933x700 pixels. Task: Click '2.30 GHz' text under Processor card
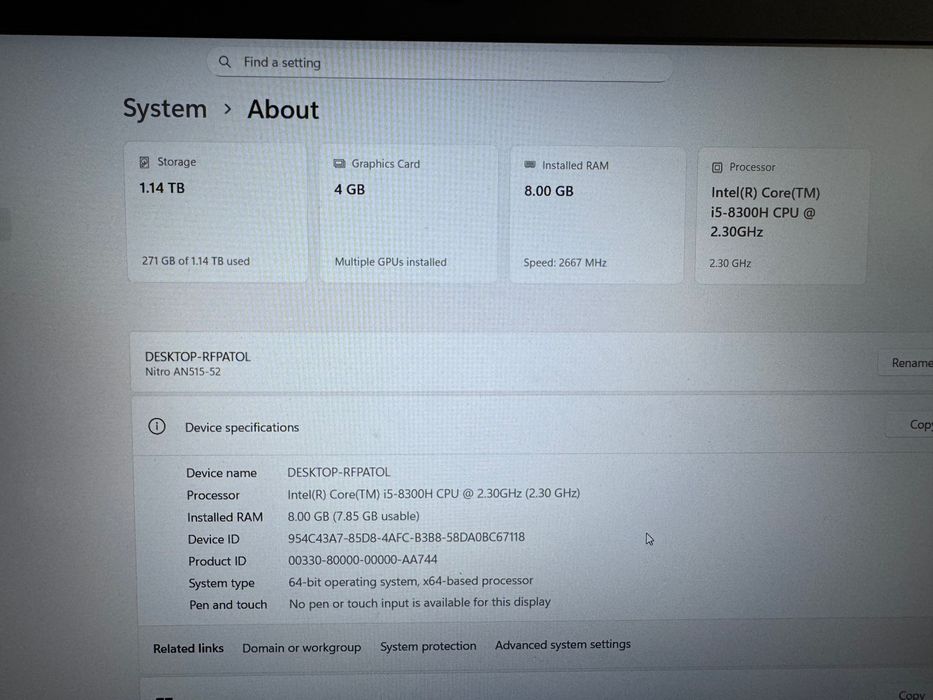730,263
